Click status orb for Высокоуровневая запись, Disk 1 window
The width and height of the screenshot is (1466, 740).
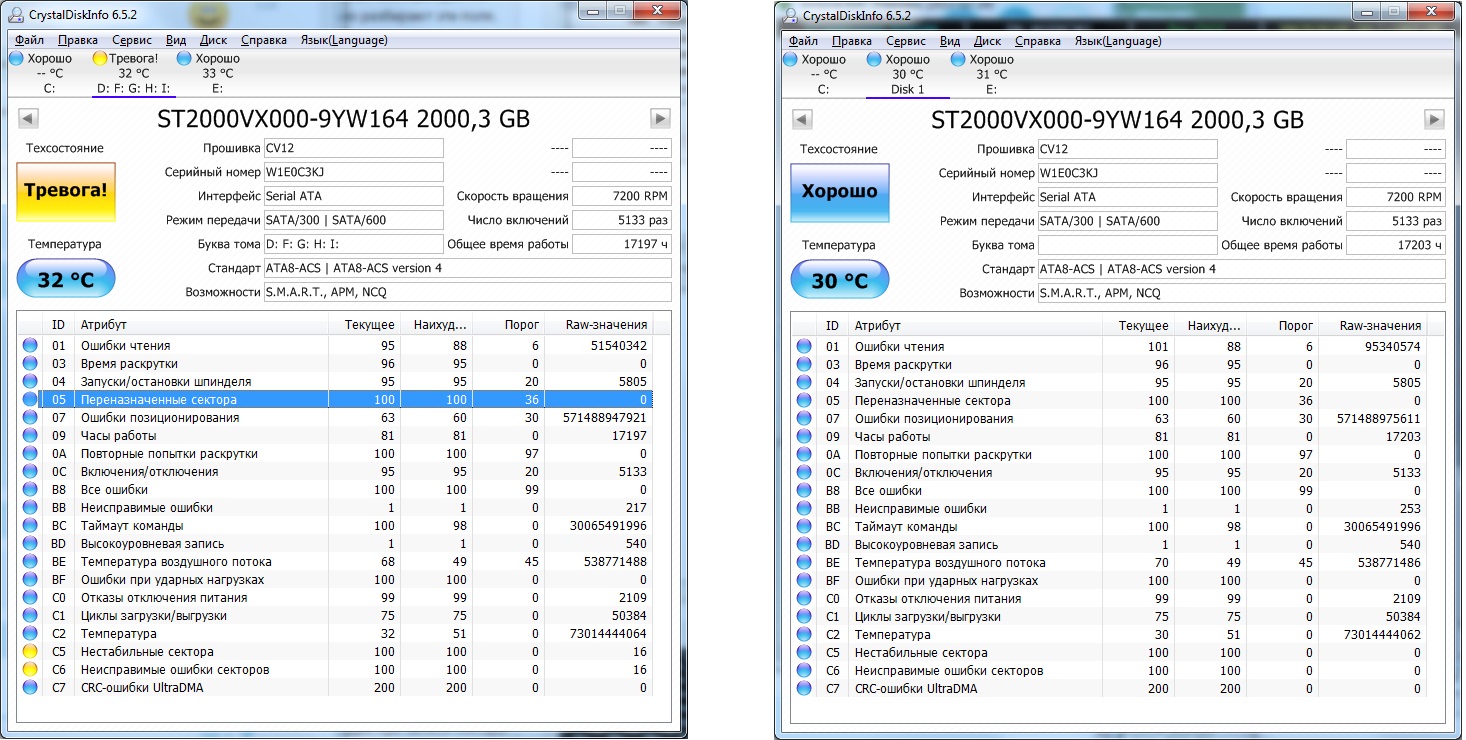coord(804,544)
